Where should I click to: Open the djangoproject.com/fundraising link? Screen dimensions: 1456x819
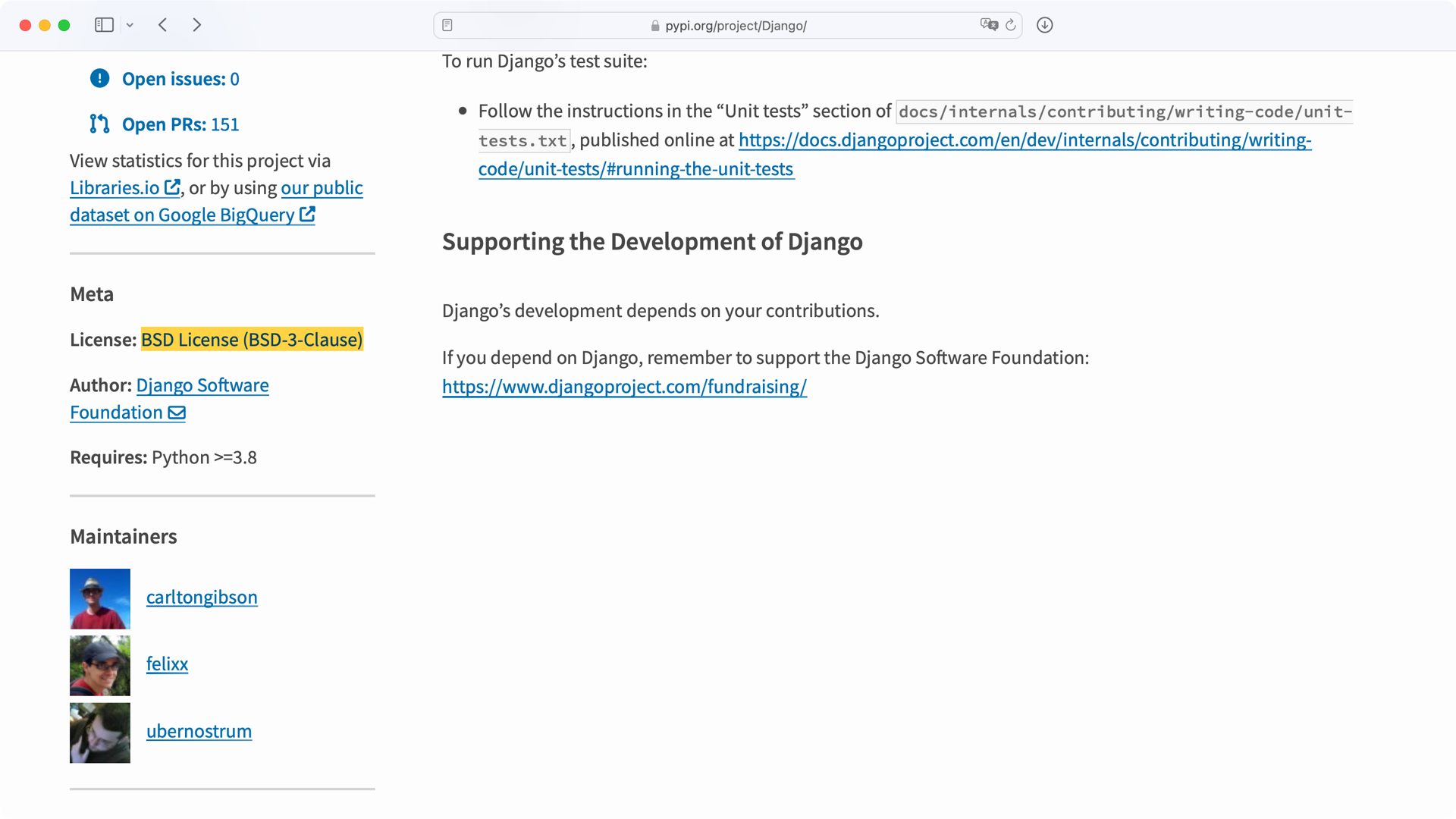point(624,387)
